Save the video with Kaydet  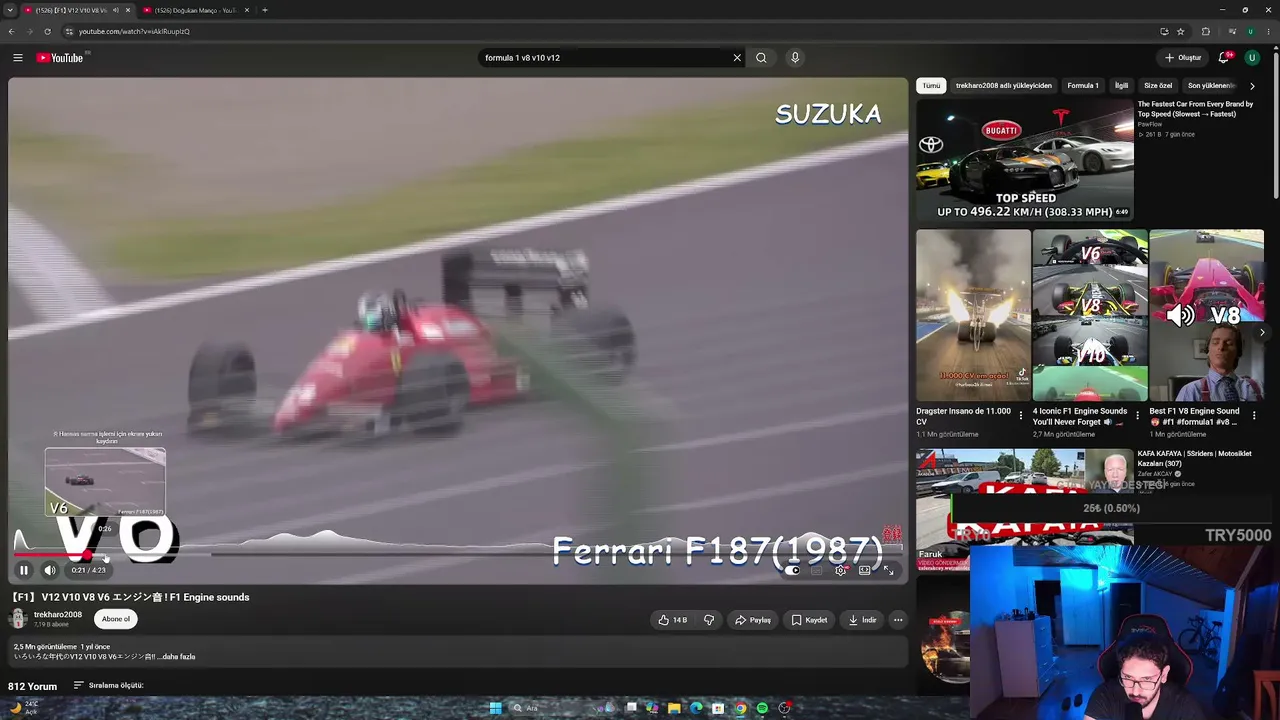[x=809, y=620]
